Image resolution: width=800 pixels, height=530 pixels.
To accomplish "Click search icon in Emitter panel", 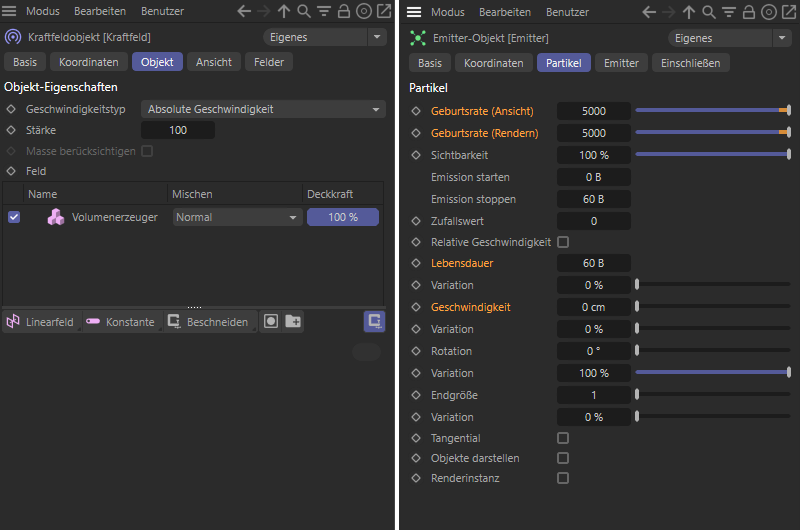I will point(709,12).
